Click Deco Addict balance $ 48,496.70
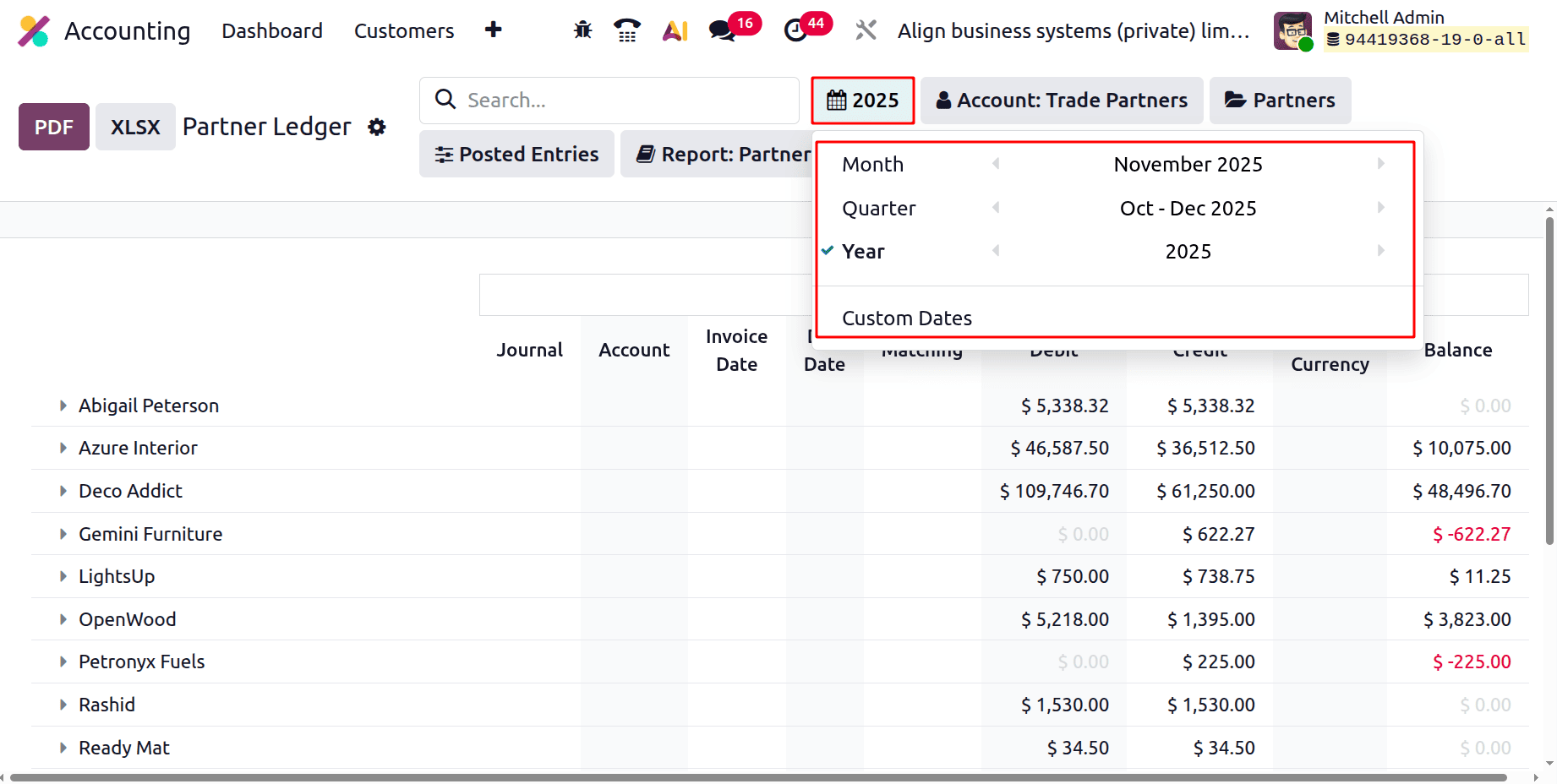 pyautogui.click(x=1461, y=491)
